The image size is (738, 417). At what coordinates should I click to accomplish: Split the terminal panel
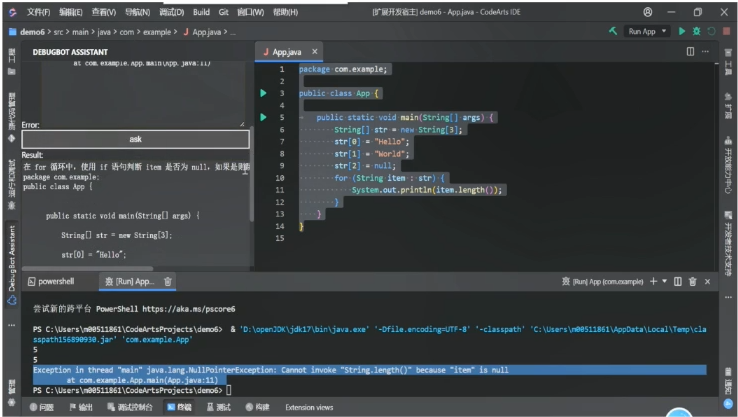(x=678, y=281)
